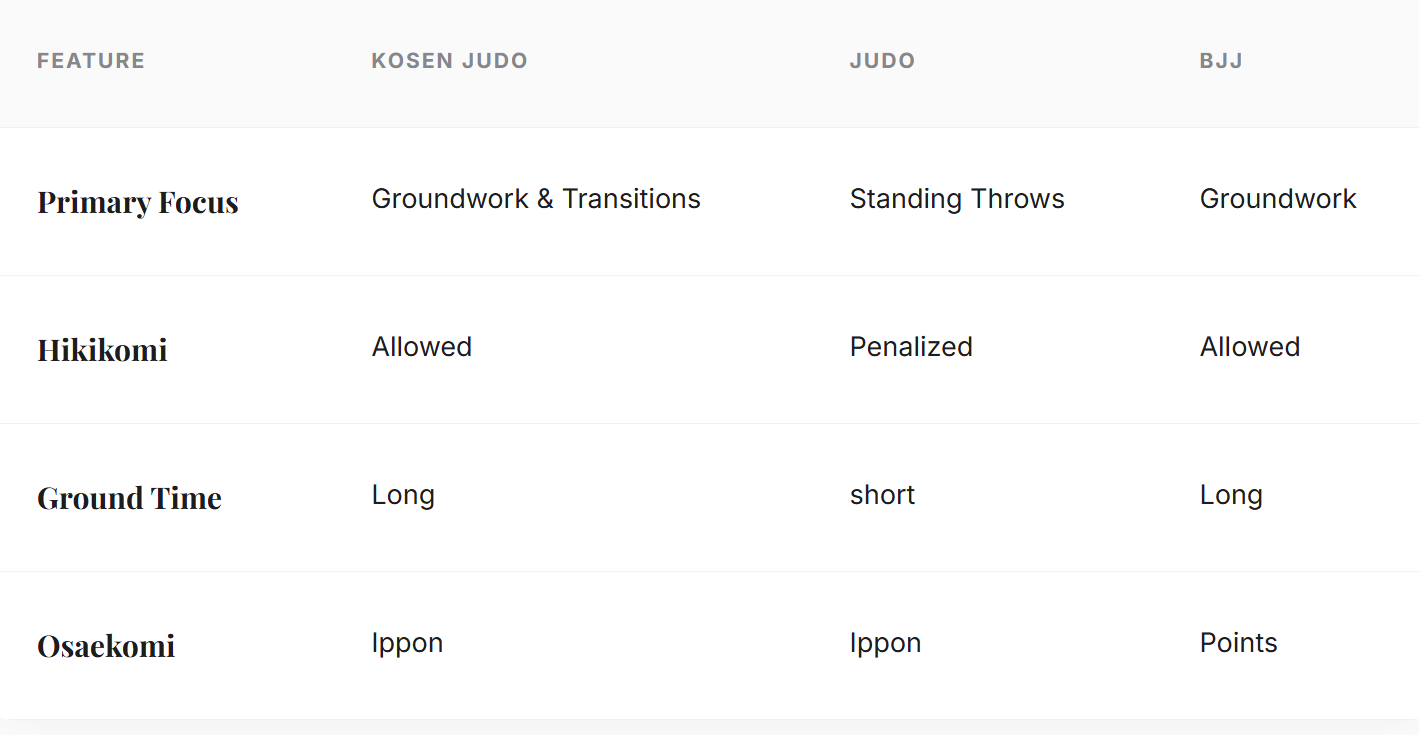This screenshot has height=736, width=1419.
Task: Select the Standing Throws cell
Action: coord(957,199)
